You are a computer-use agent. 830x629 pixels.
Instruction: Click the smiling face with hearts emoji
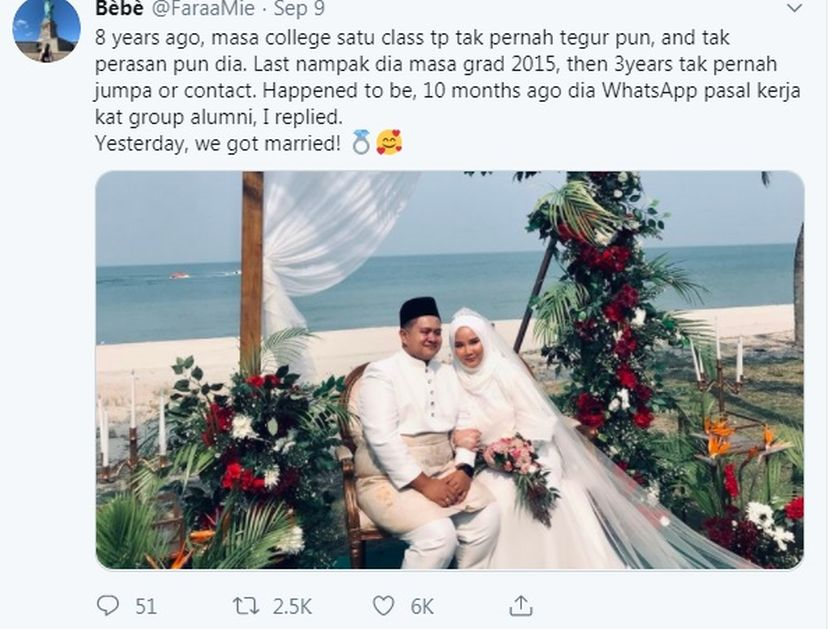click(389, 143)
